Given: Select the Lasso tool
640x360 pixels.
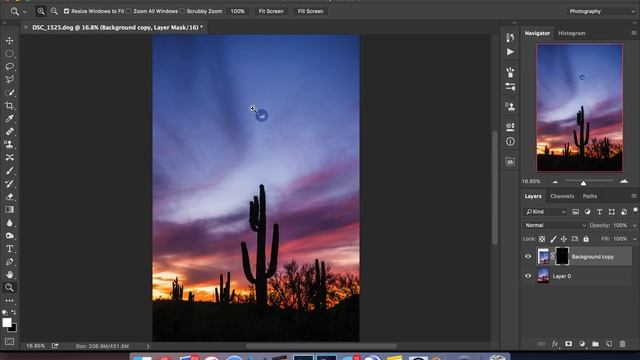Looking at the screenshot, I should click(9, 67).
